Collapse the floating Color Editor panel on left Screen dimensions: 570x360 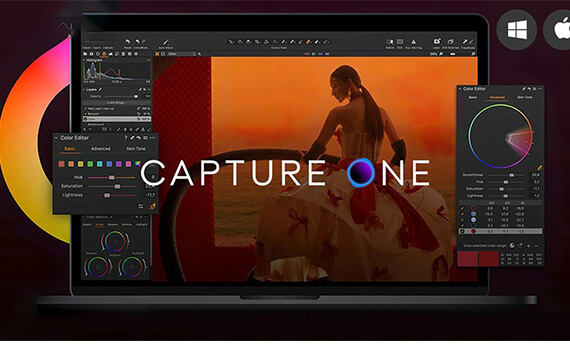click(56, 138)
